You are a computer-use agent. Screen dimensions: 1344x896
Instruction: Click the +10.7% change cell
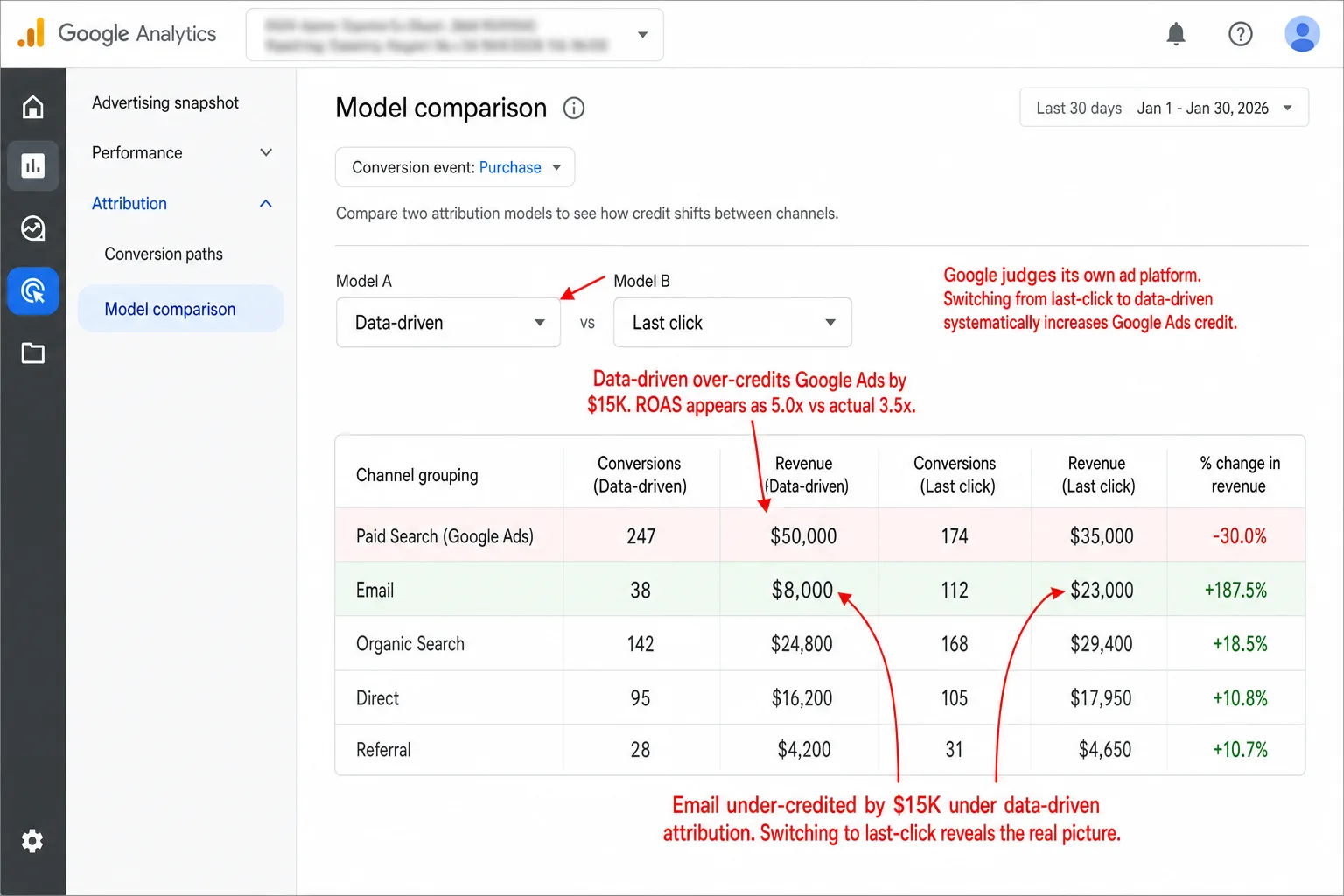tap(1240, 750)
